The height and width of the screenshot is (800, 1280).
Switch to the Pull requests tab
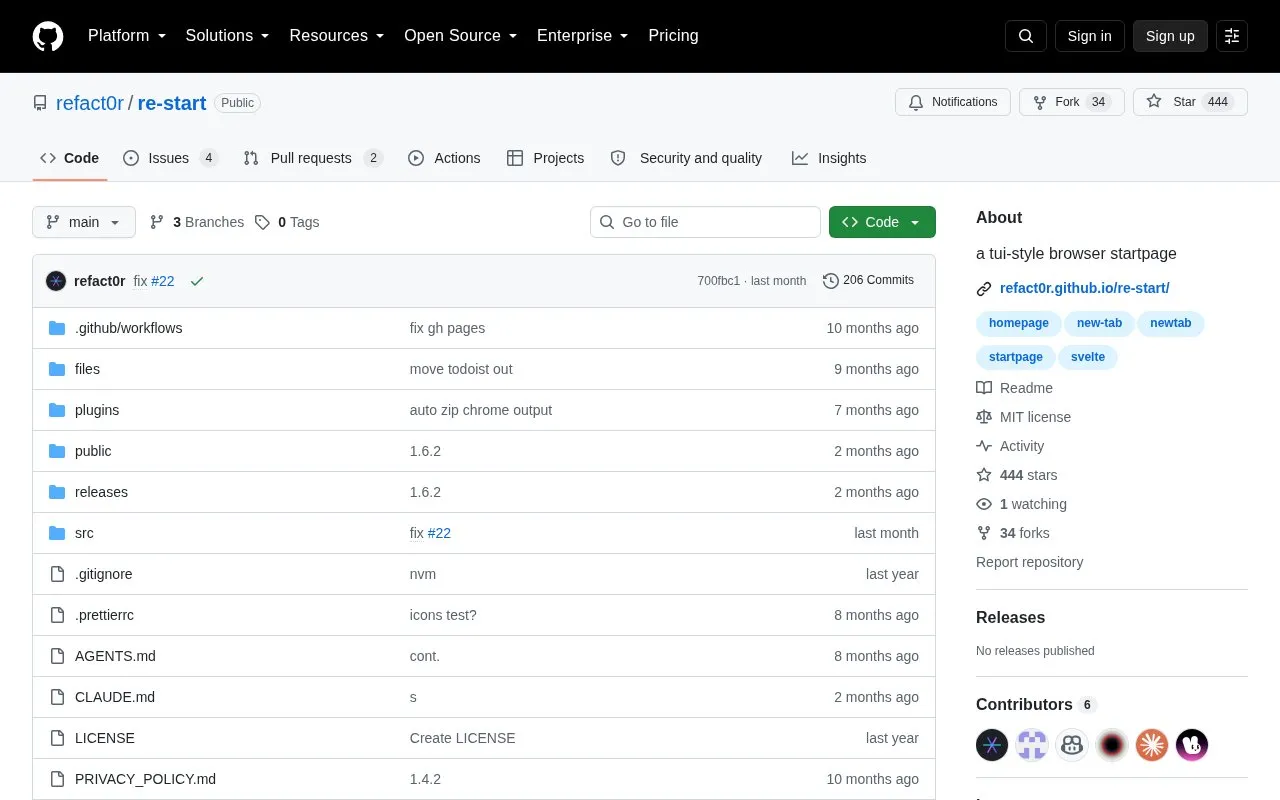pyautogui.click(x=313, y=158)
